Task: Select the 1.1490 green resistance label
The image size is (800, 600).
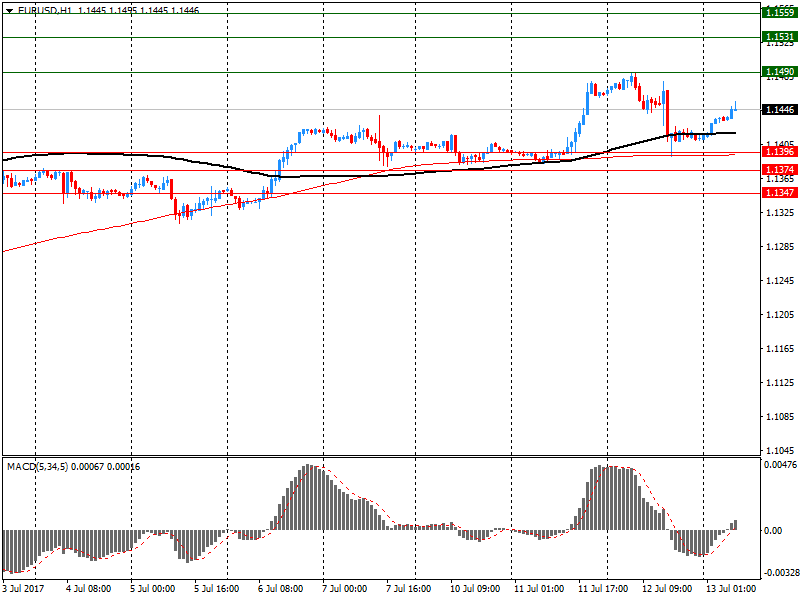Action: coord(780,72)
